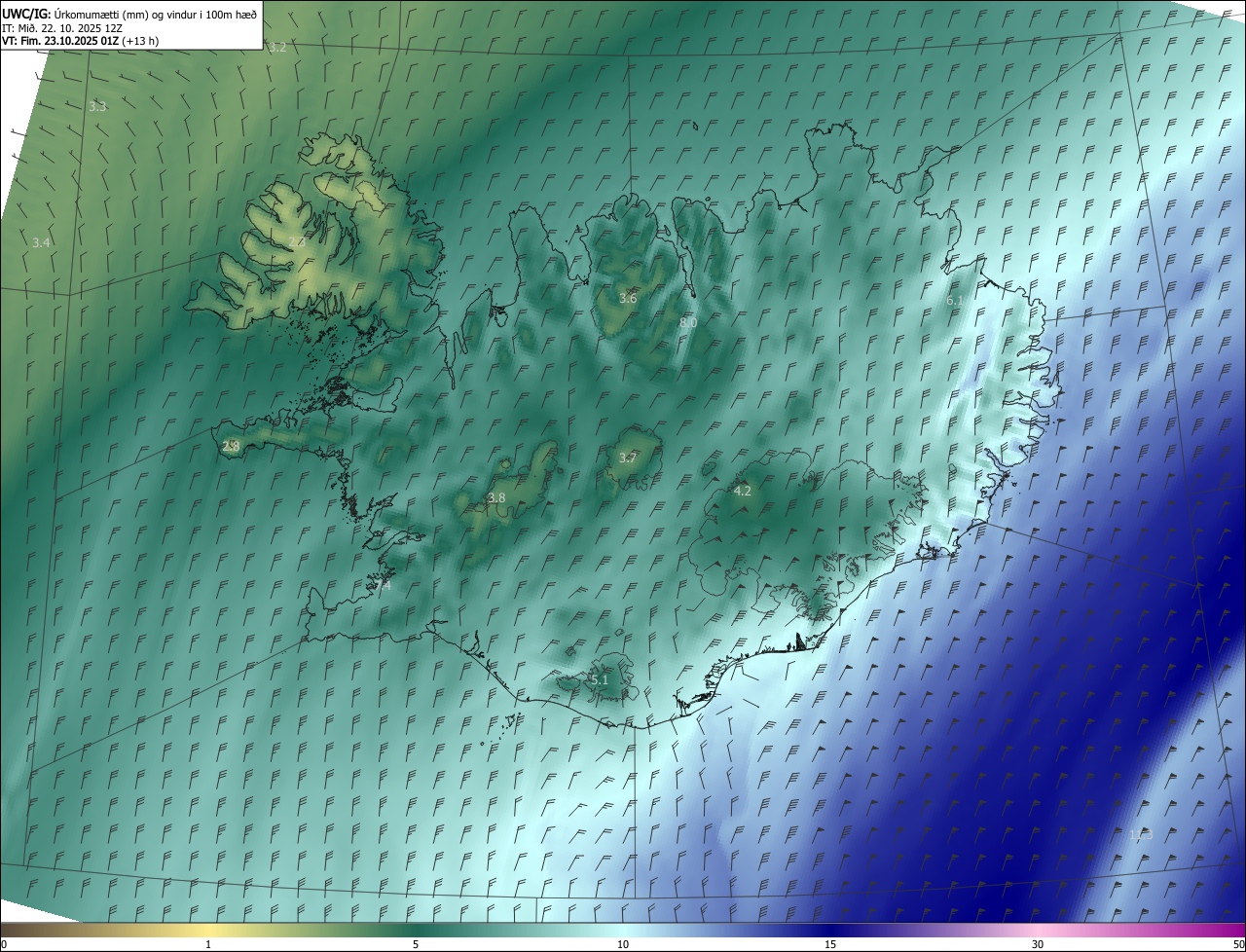
Task: Click the 30 tick label on the legend
Action: [x=1038, y=944]
